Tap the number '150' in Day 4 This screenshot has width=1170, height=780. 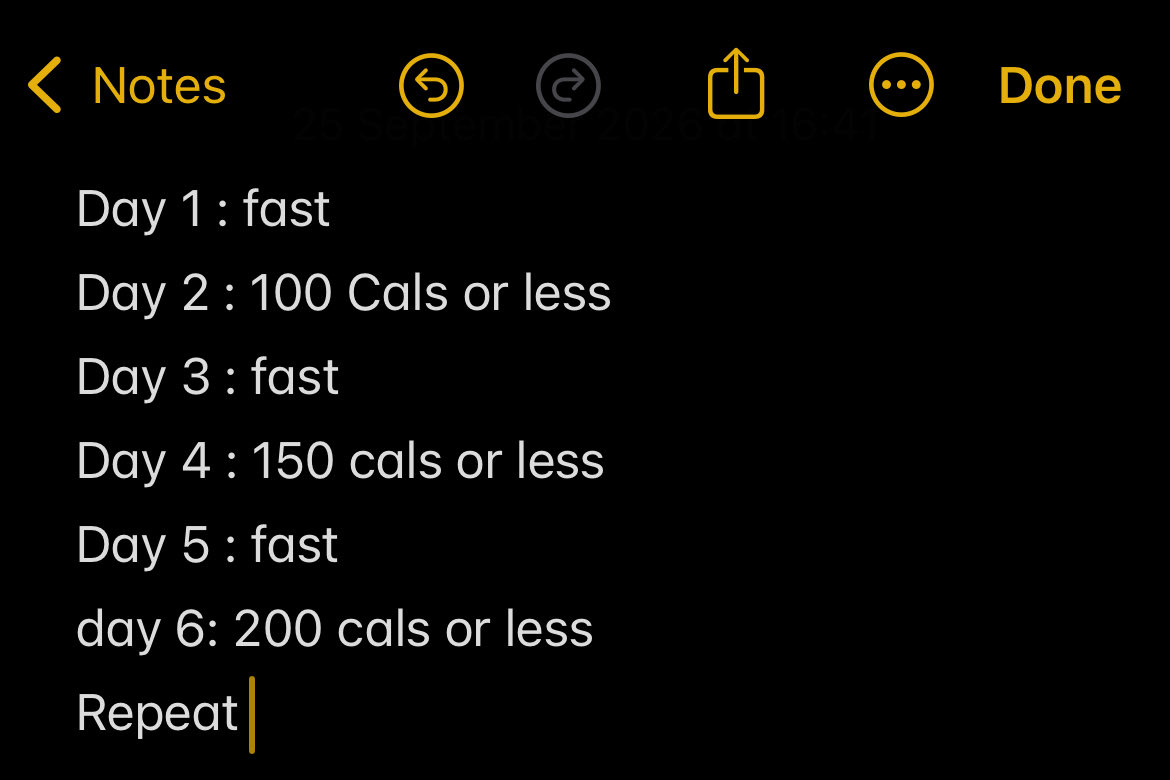coord(292,461)
